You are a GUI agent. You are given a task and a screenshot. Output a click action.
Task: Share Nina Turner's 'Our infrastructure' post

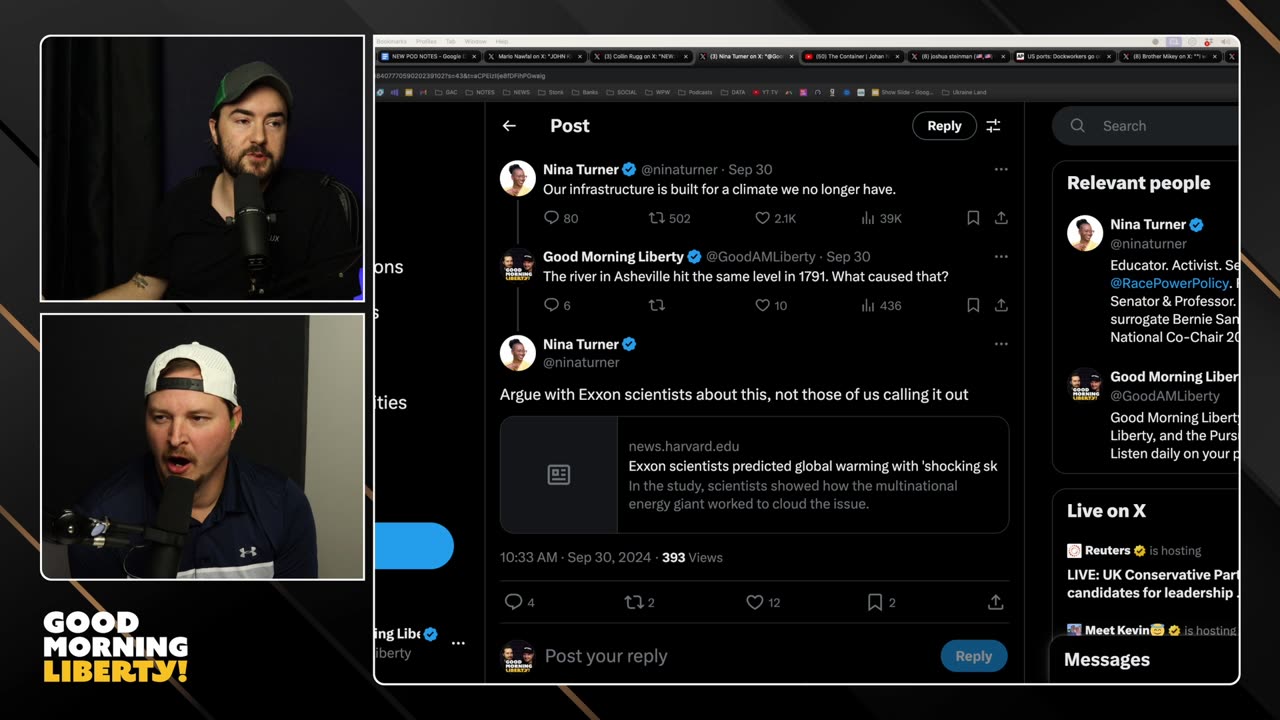pos(1001,218)
